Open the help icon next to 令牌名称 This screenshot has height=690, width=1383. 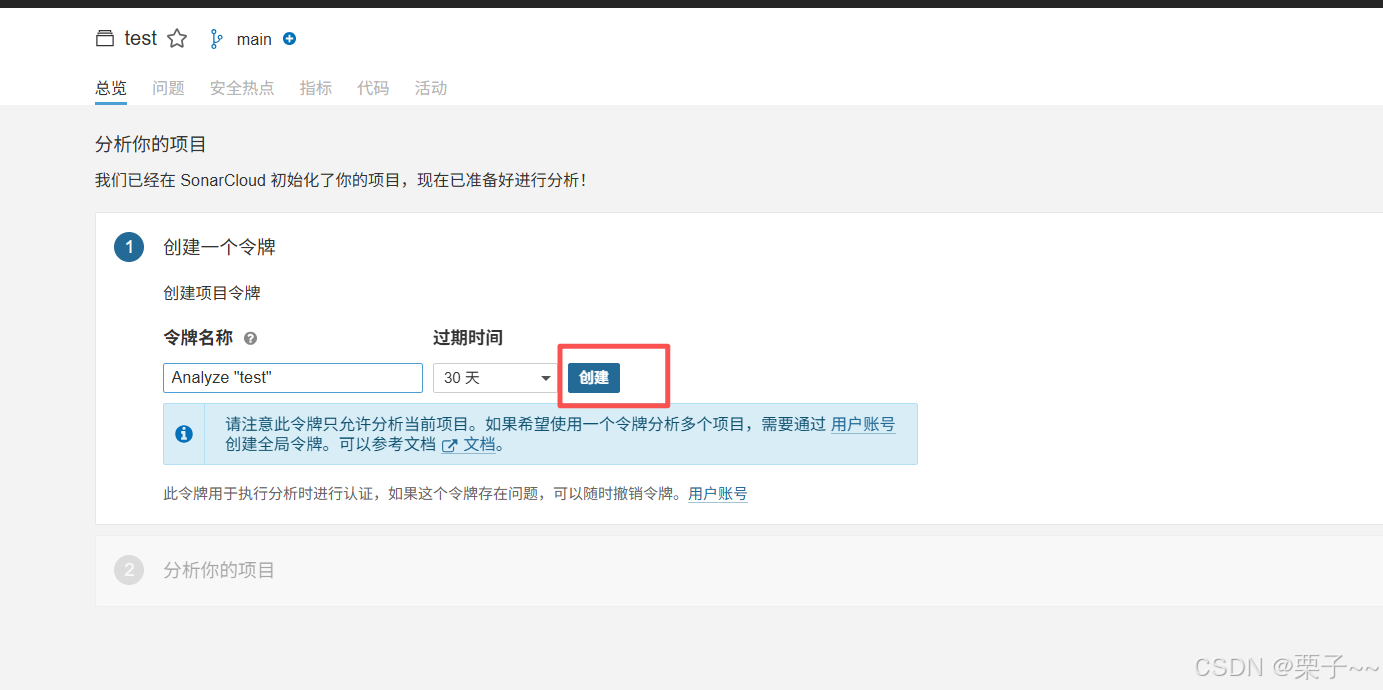tap(250, 338)
